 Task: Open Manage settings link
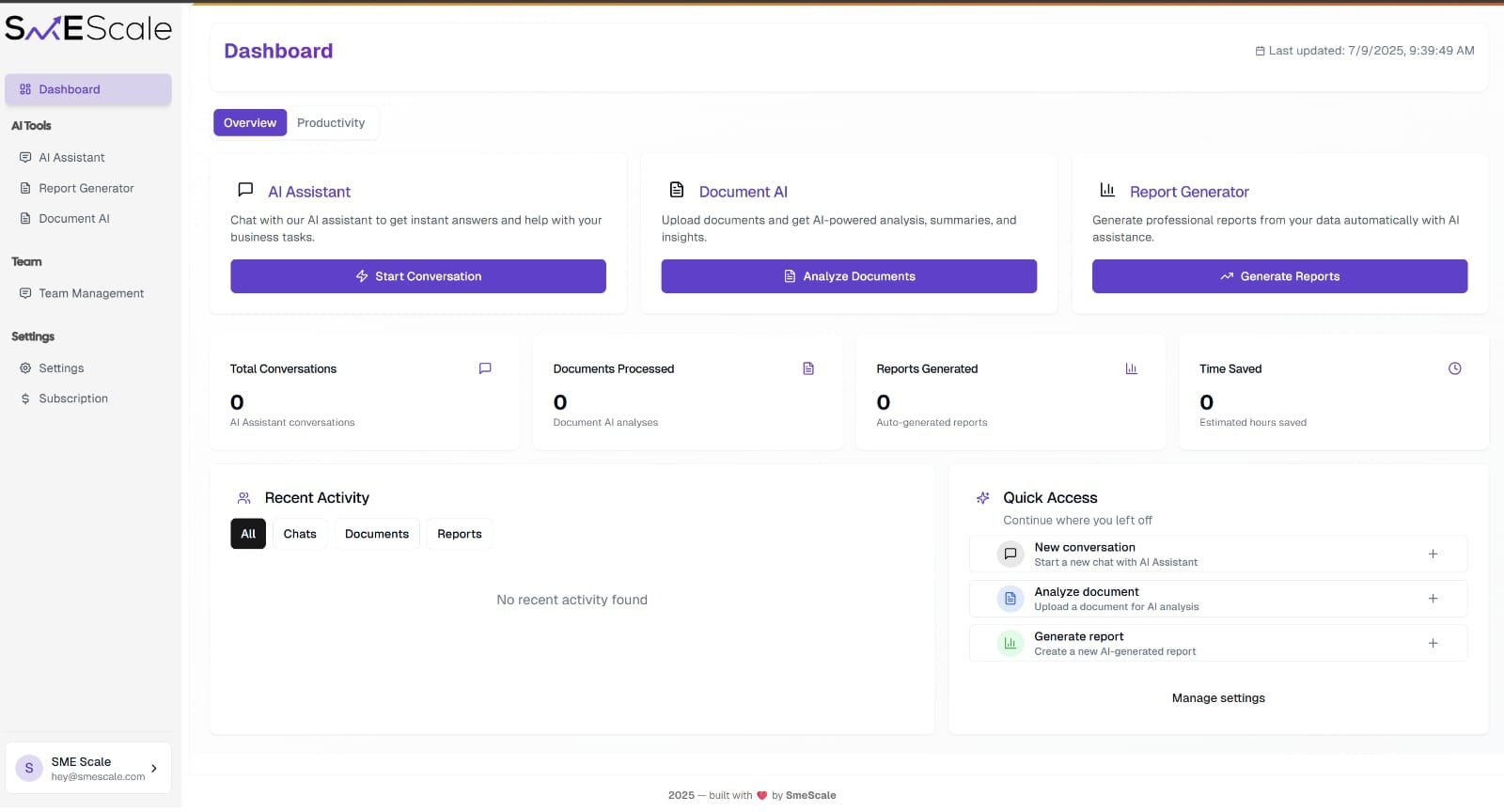tap(1217, 698)
